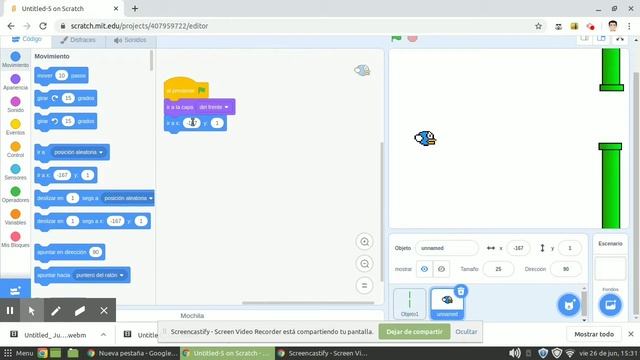Select the Screencastify pen tool
This screenshot has height=360, width=640.
56,311
